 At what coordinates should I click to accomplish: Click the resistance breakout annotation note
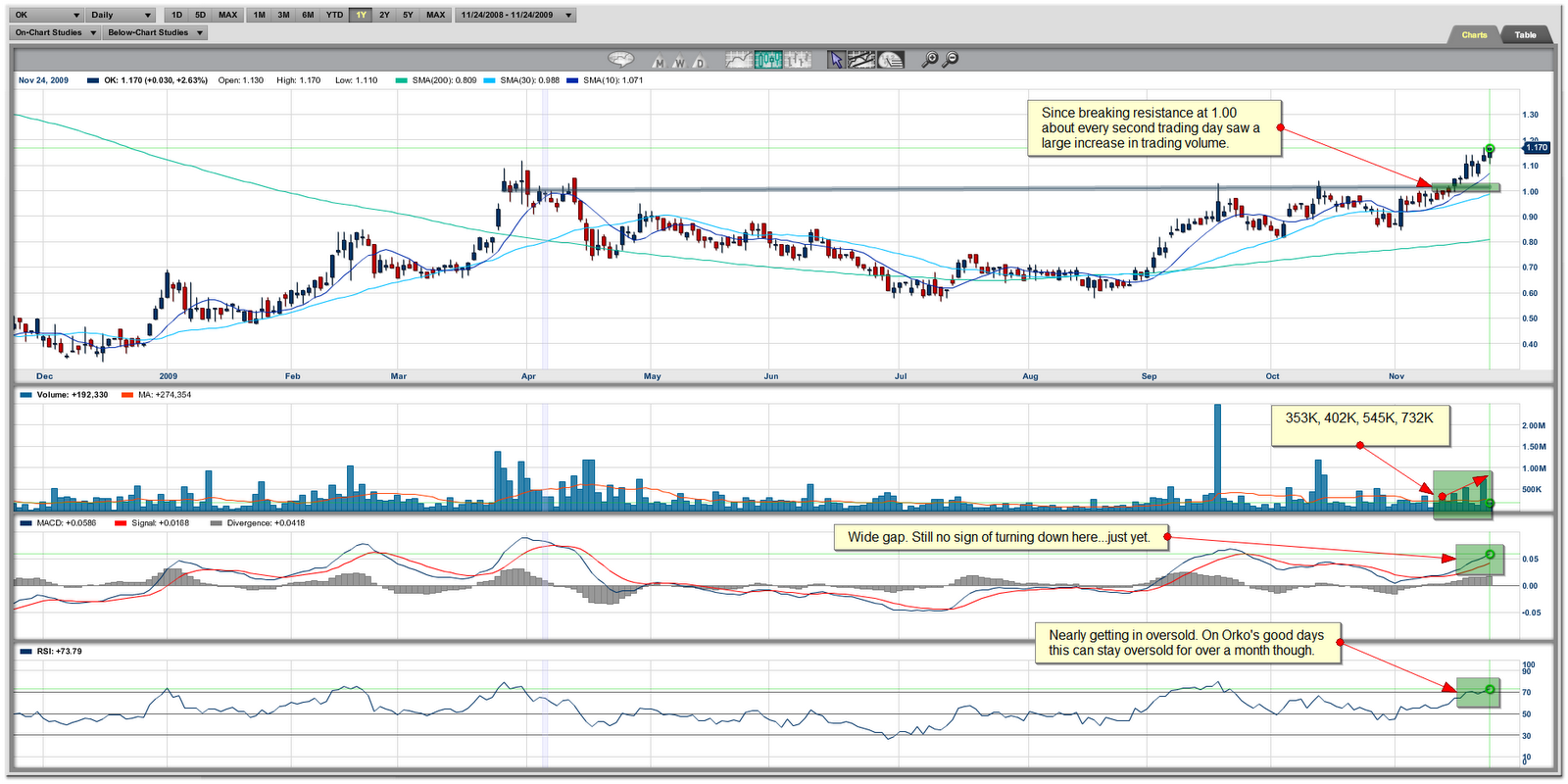(1153, 128)
